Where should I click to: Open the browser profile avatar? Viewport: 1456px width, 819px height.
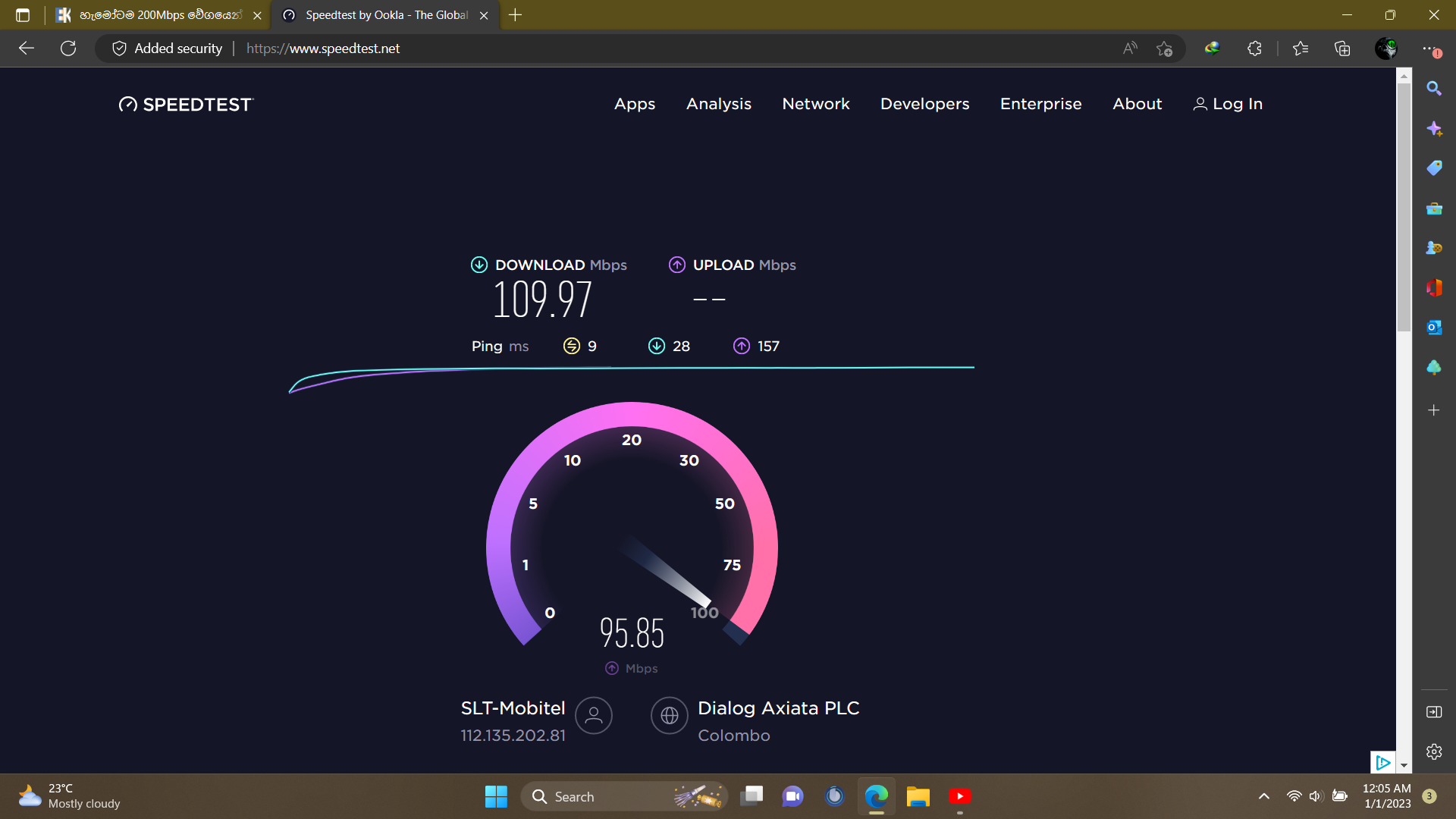click(1386, 49)
